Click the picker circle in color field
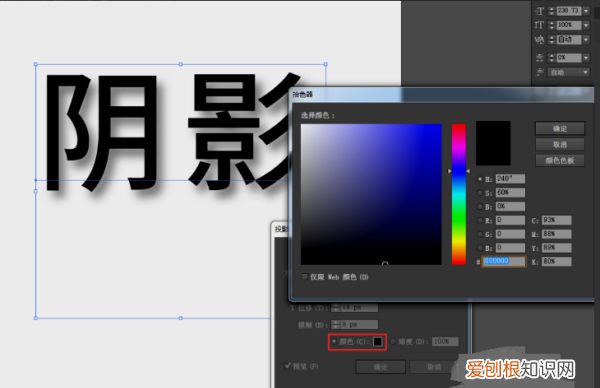Image resolution: width=600 pixels, height=388 pixels. tap(385, 264)
